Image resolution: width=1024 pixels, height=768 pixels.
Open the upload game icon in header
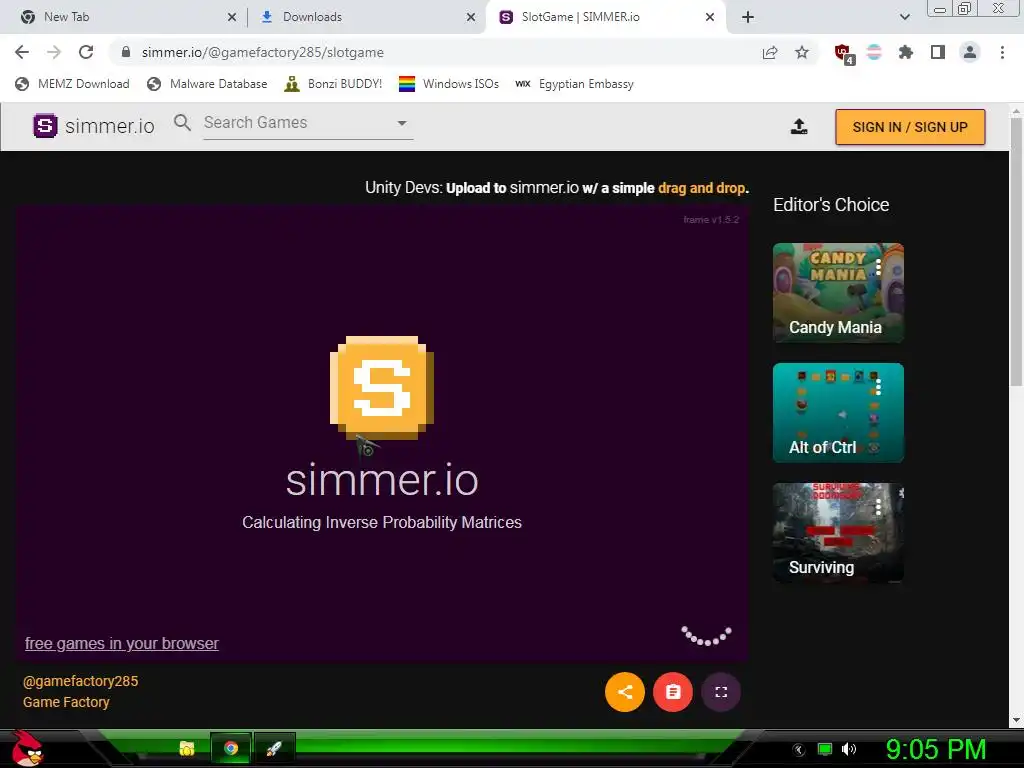(x=799, y=127)
